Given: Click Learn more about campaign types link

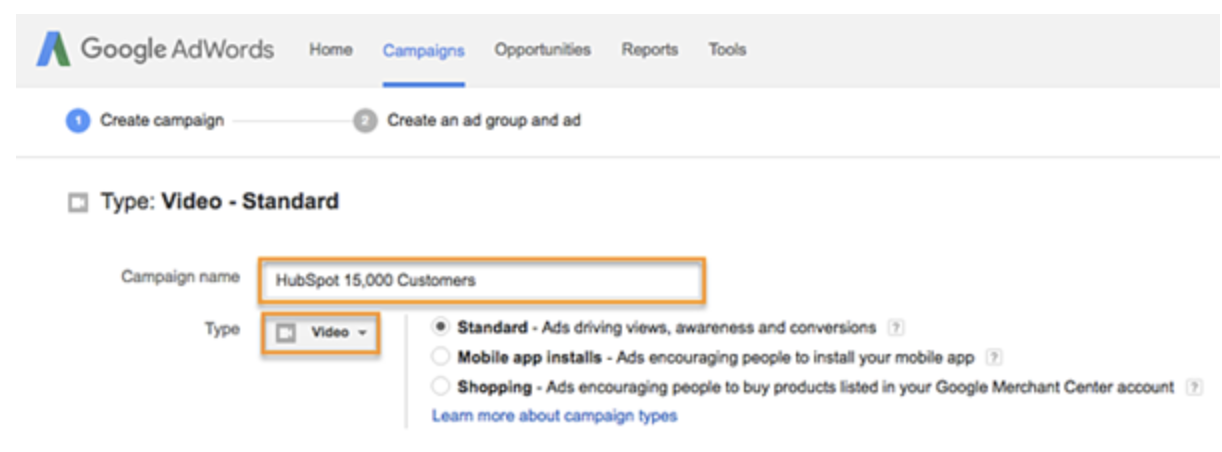Looking at the screenshot, I should point(554,416).
